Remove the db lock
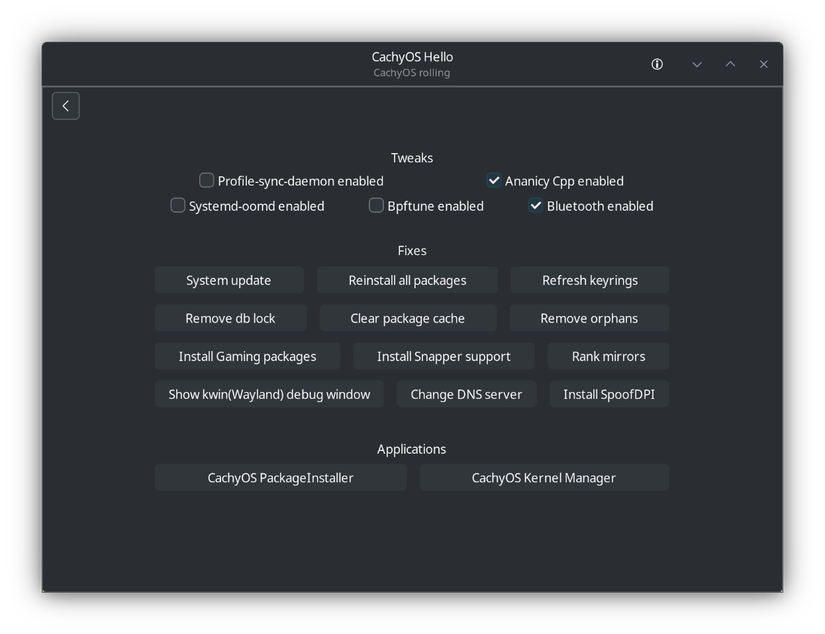 pos(230,317)
